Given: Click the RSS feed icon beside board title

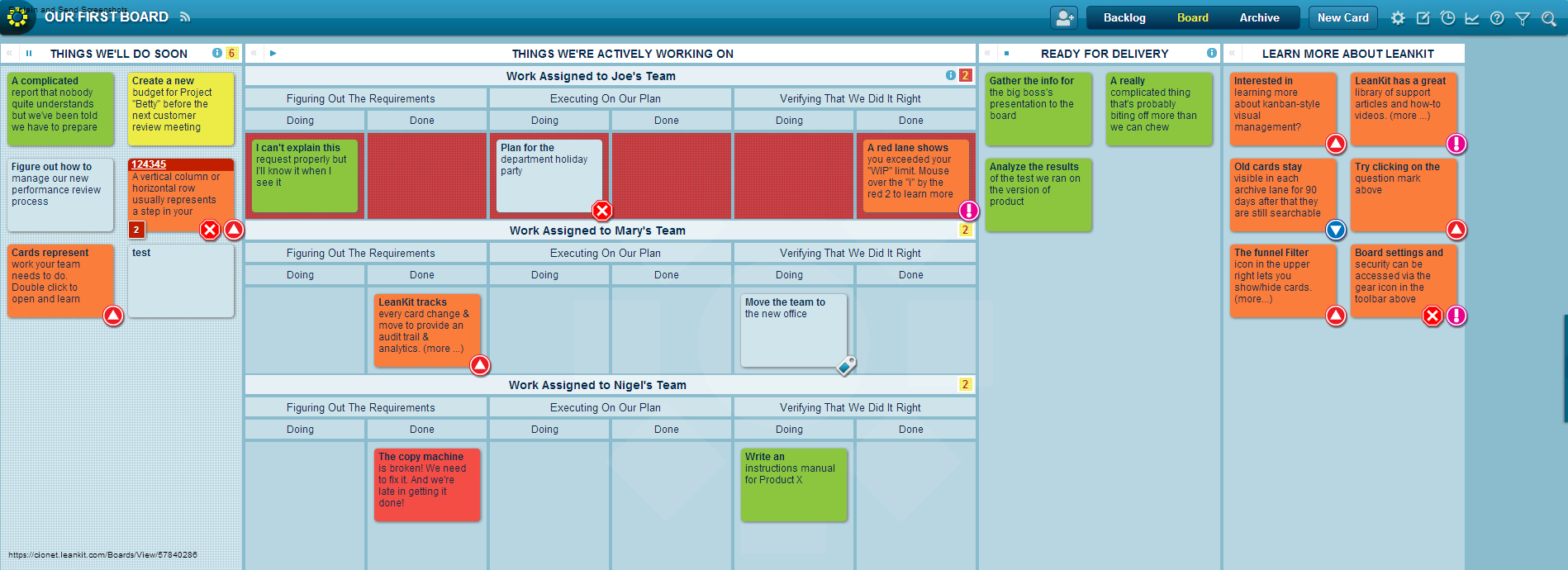Looking at the screenshot, I should click(185, 17).
